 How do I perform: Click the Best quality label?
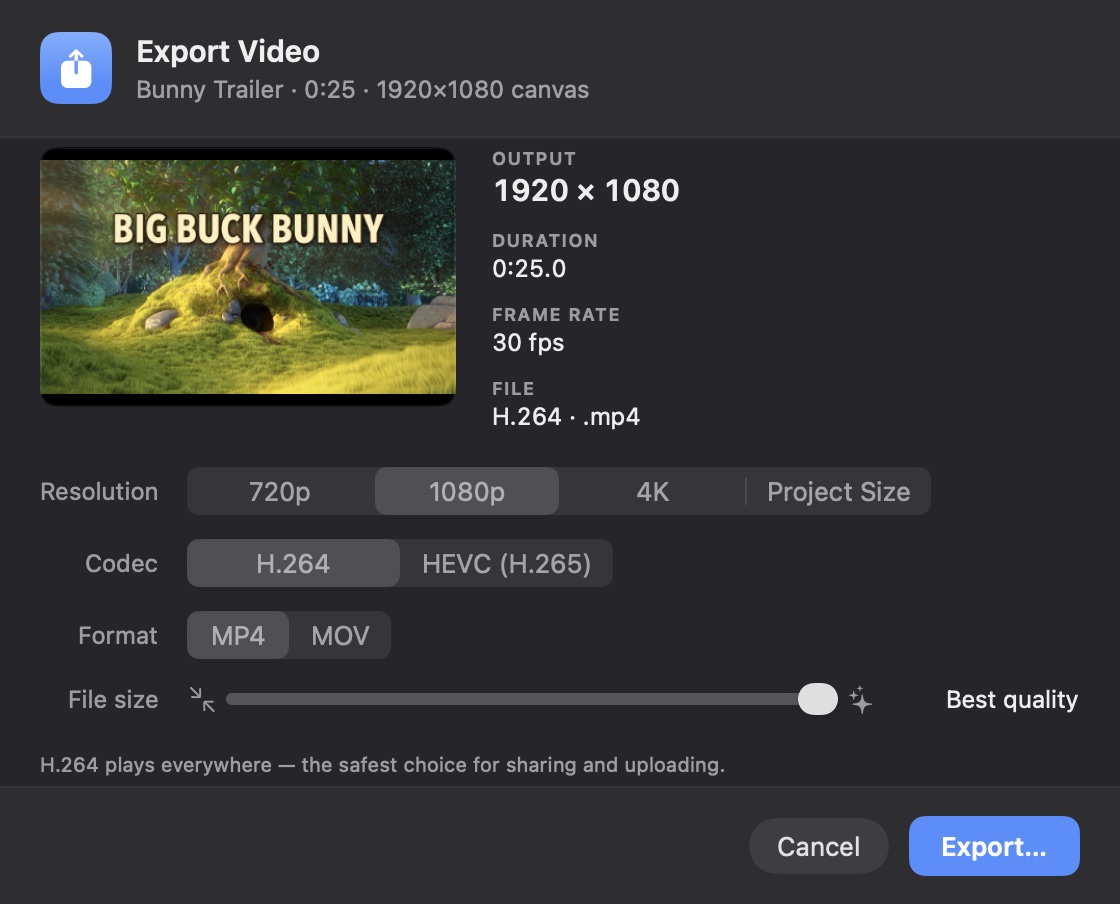pos(1012,700)
